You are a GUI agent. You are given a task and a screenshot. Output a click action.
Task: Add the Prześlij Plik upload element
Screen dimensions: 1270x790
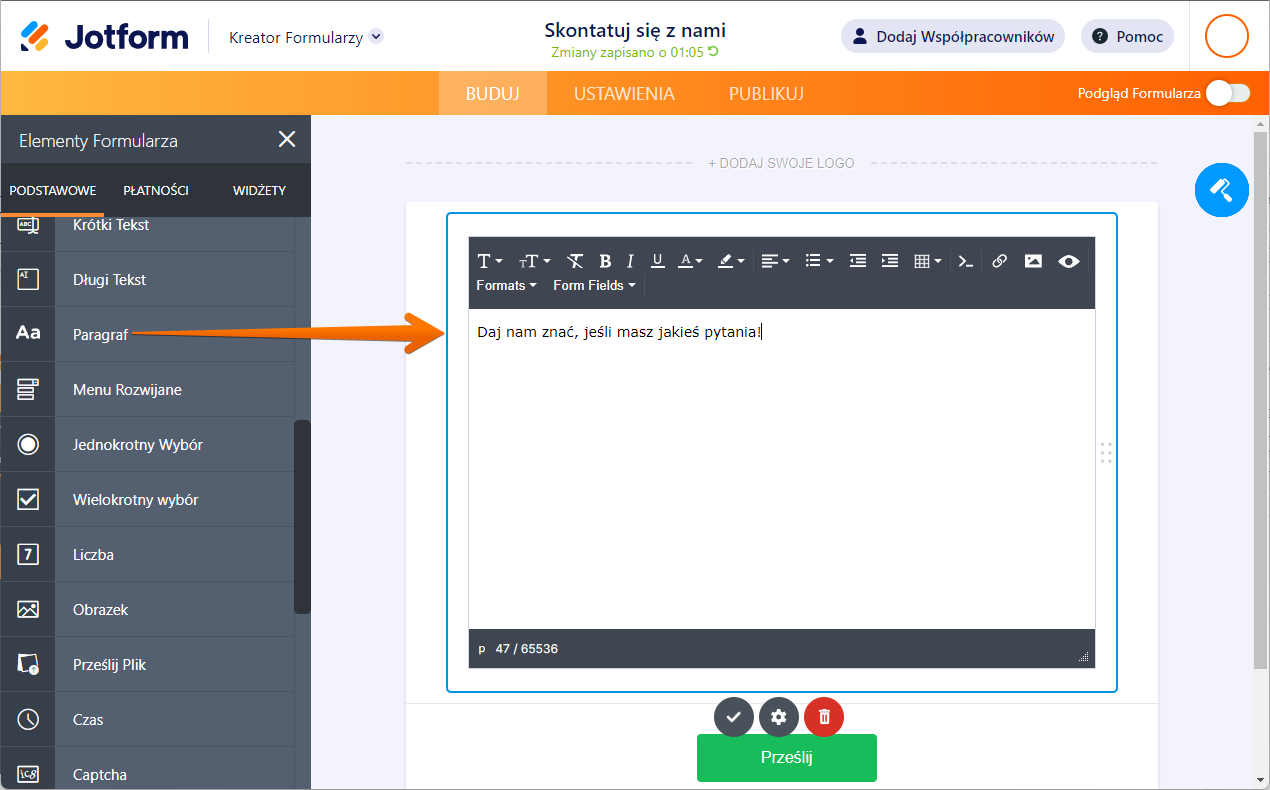[148, 665]
